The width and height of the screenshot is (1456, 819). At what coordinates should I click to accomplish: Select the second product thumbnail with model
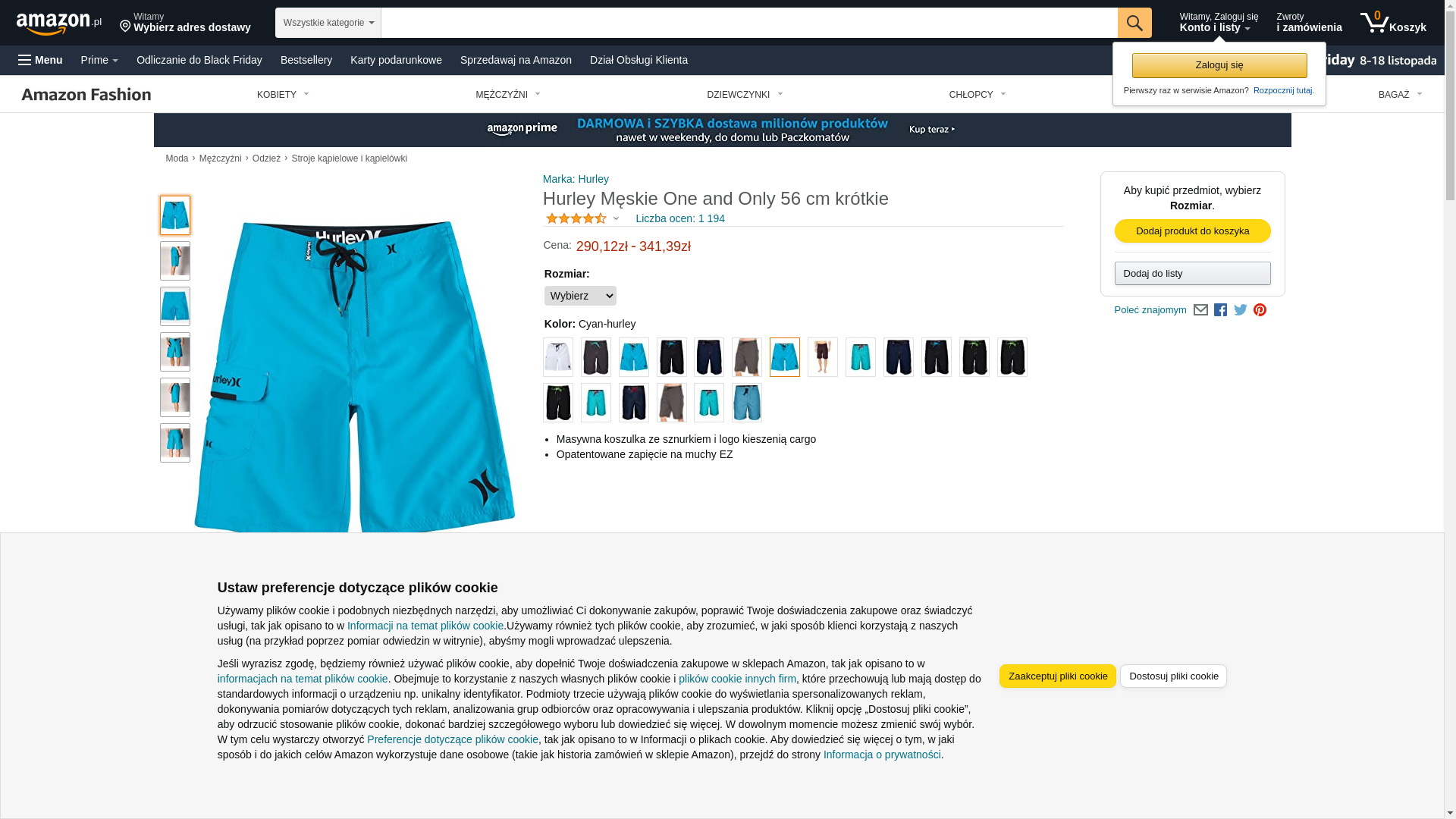(175, 261)
